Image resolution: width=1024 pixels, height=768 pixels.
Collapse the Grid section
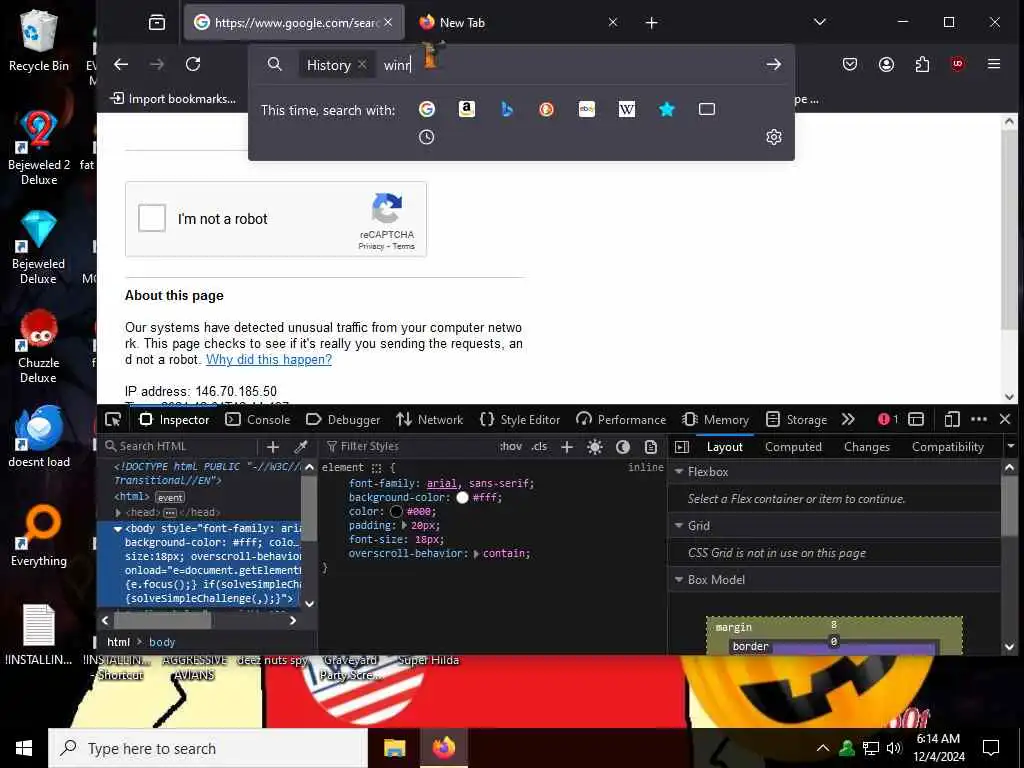pos(679,526)
